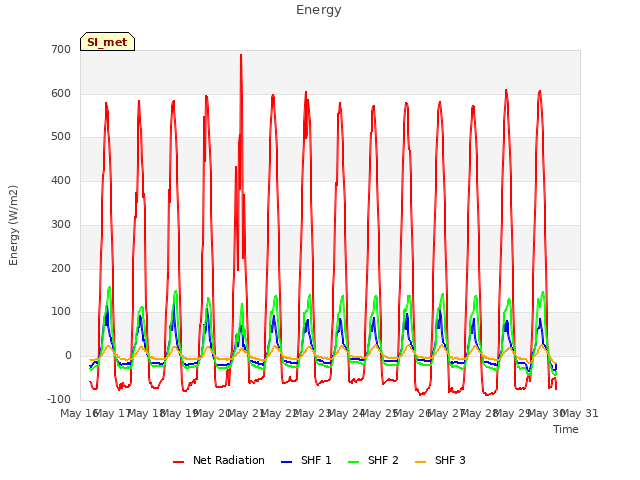Click the Time axis label

coord(566,429)
